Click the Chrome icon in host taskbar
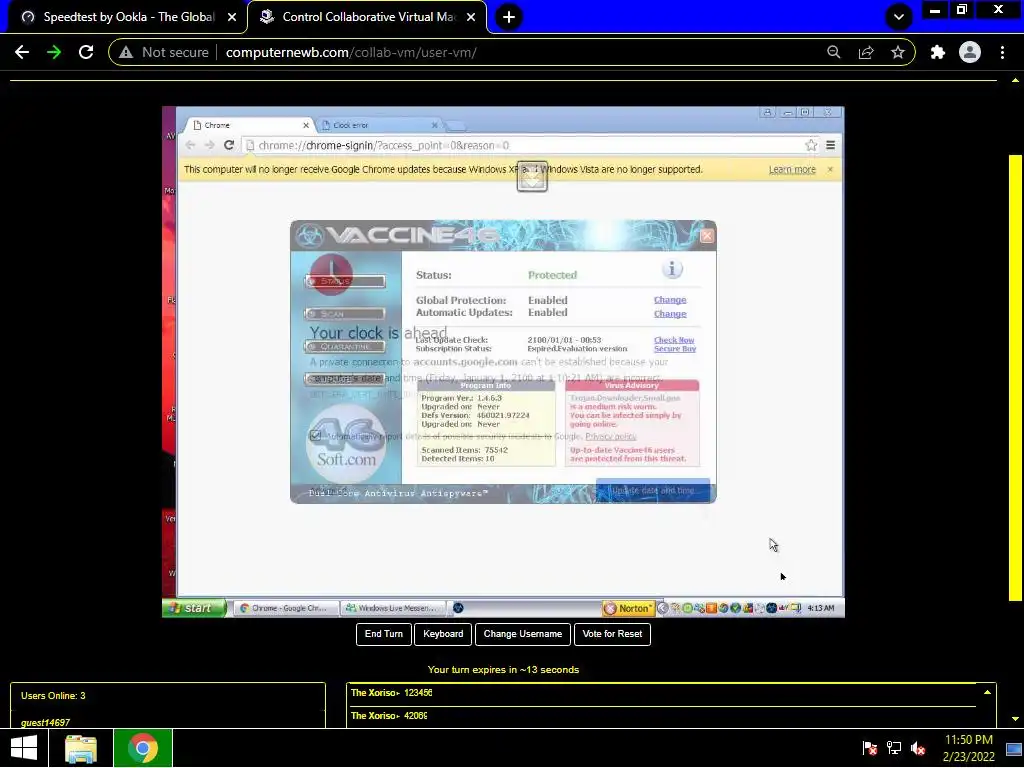Viewport: 1024px width, 768px height. [x=143, y=748]
